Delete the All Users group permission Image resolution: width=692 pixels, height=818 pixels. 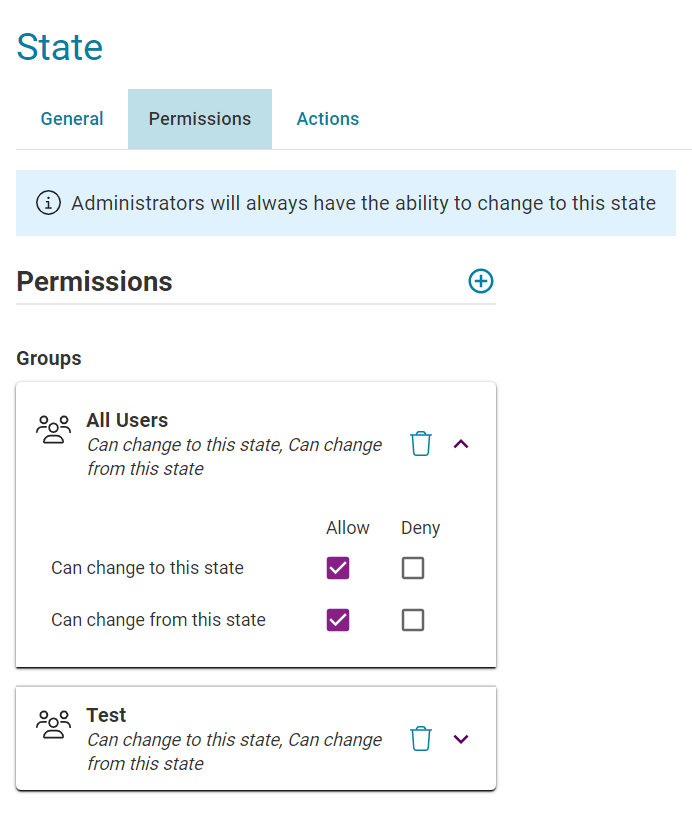421,444
